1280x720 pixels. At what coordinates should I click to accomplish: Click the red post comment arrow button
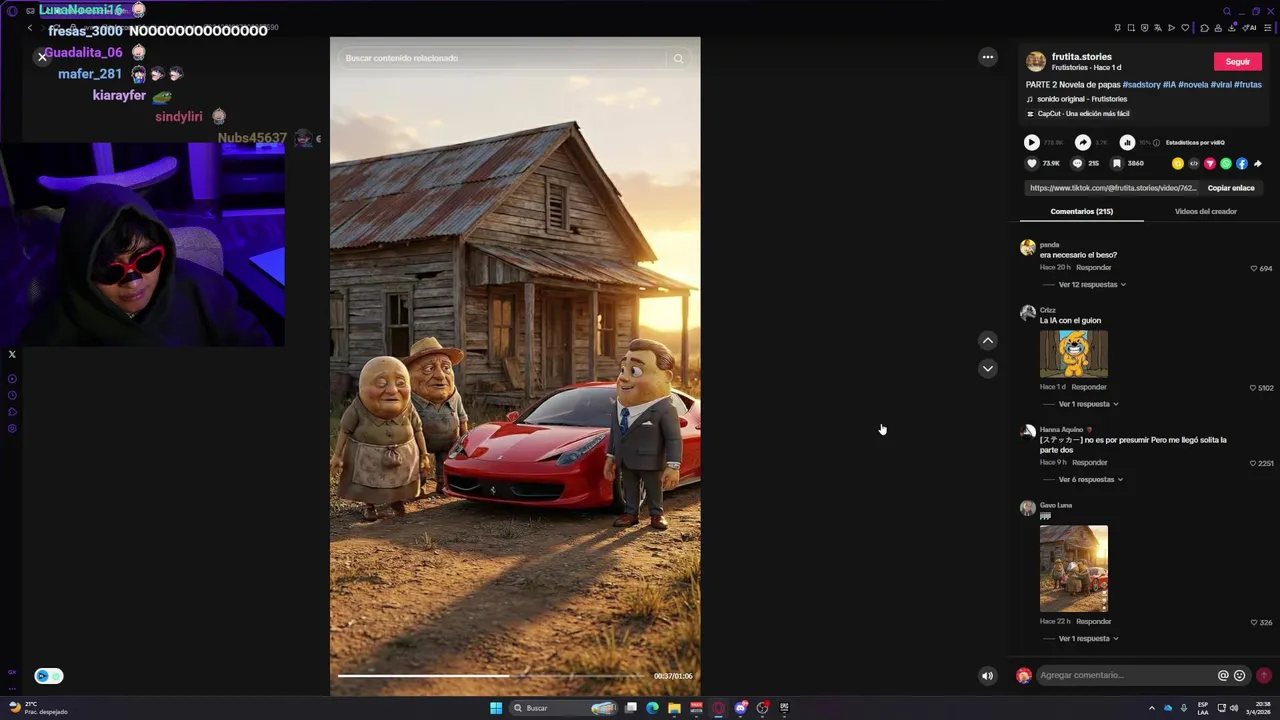pyautogui.click(x=1264, y=676)
